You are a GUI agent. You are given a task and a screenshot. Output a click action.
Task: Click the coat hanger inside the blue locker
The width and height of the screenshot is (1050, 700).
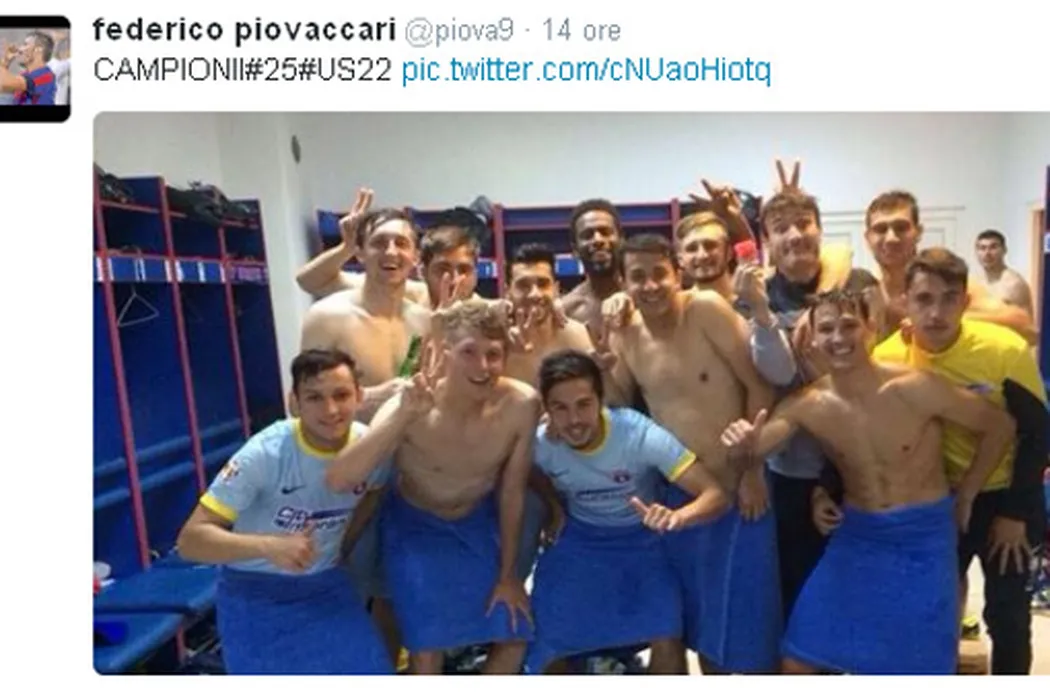tap(137, 308)
